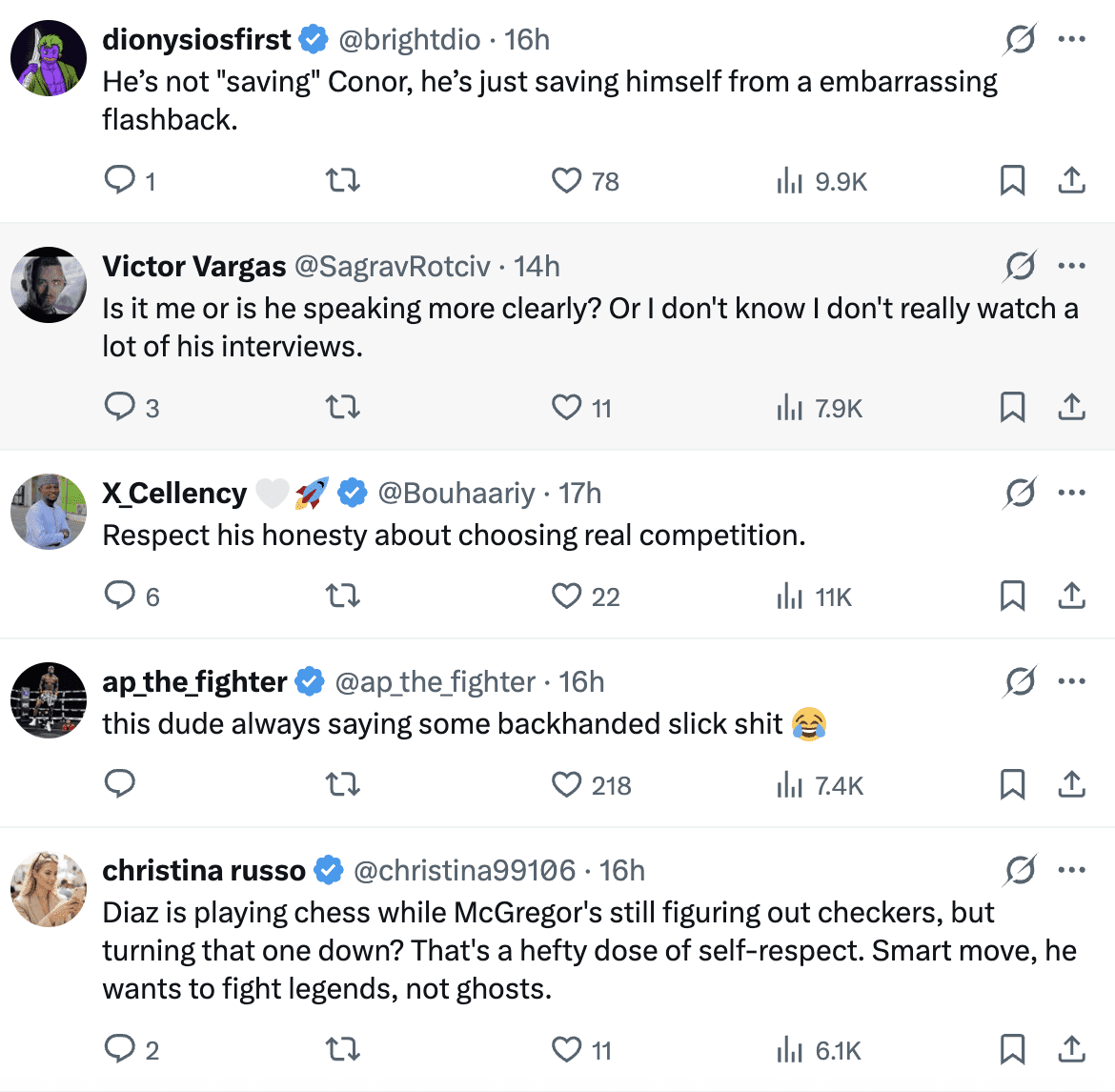Open the @christina99106 handle link
The height and width of the screenshot is (1092, 1115).
point(464,871)
